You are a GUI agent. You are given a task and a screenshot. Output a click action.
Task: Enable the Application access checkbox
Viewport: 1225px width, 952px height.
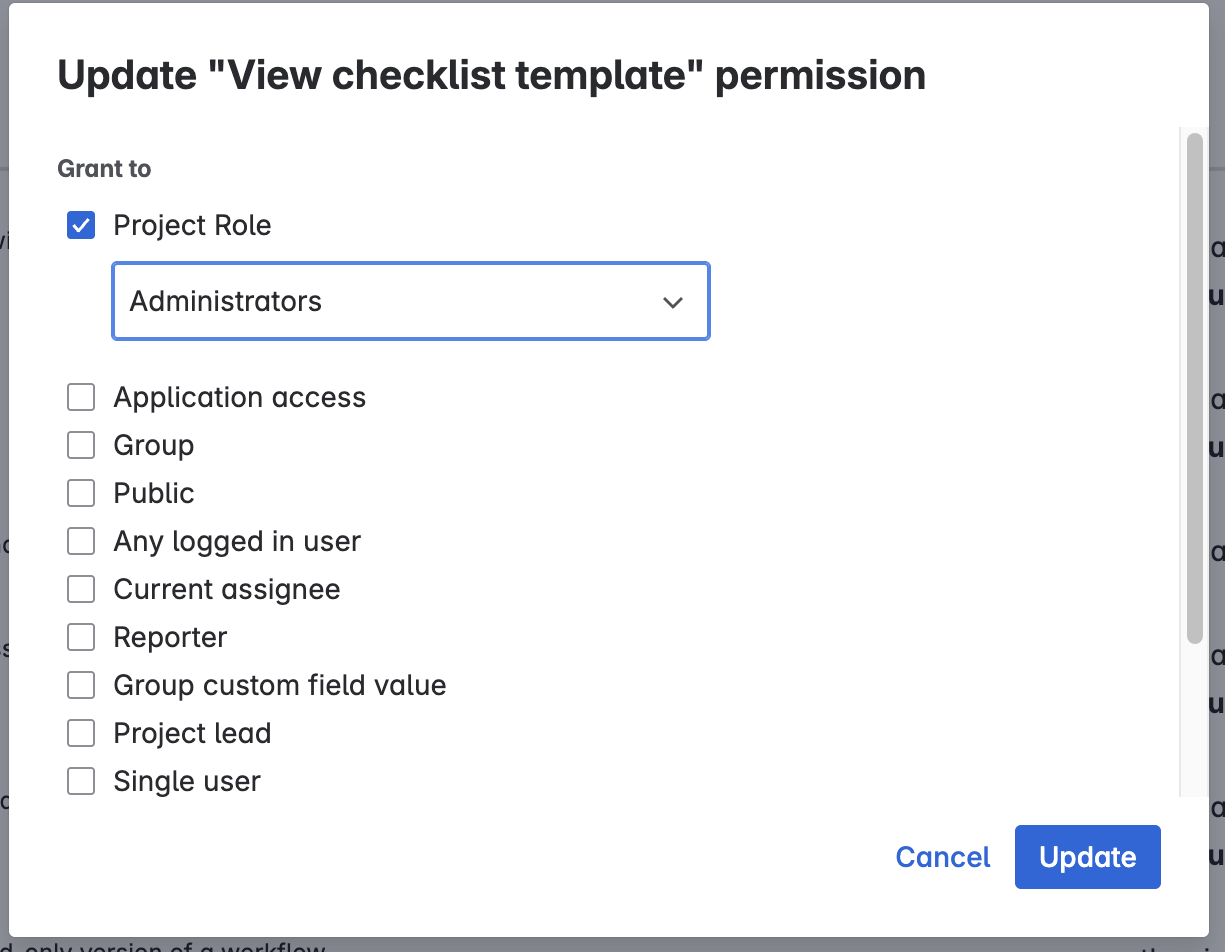click(81, 398)
